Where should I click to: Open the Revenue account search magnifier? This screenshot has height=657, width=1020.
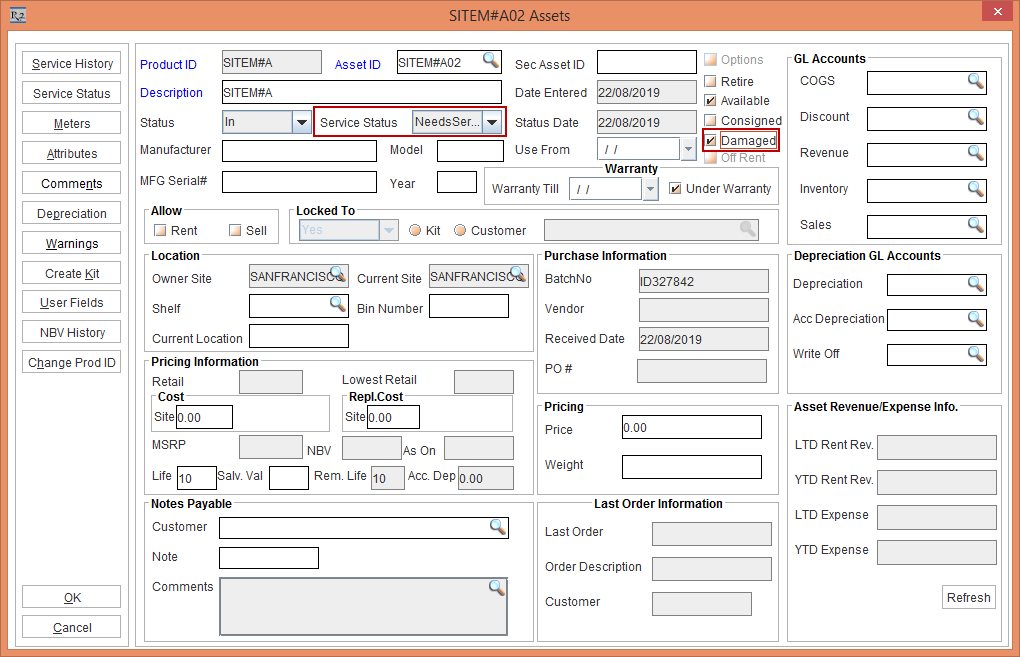[975, 154]
